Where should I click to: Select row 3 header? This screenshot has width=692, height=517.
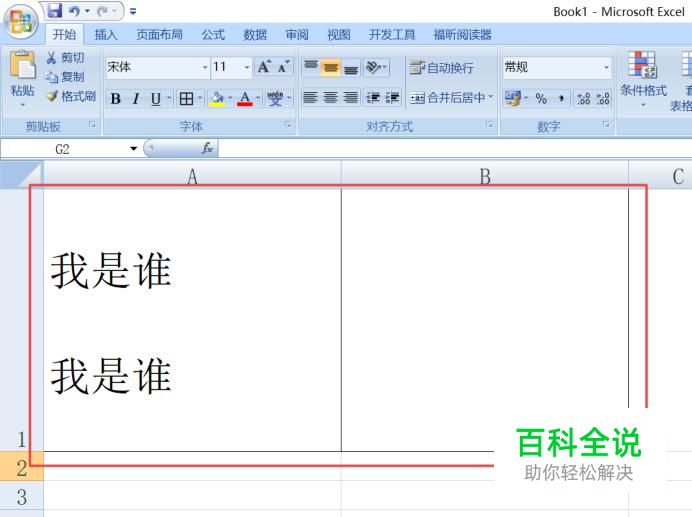click(x=22, y=497)
